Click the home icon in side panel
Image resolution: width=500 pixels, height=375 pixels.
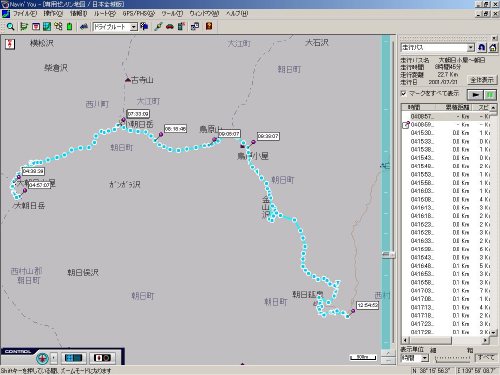[493, 48]
